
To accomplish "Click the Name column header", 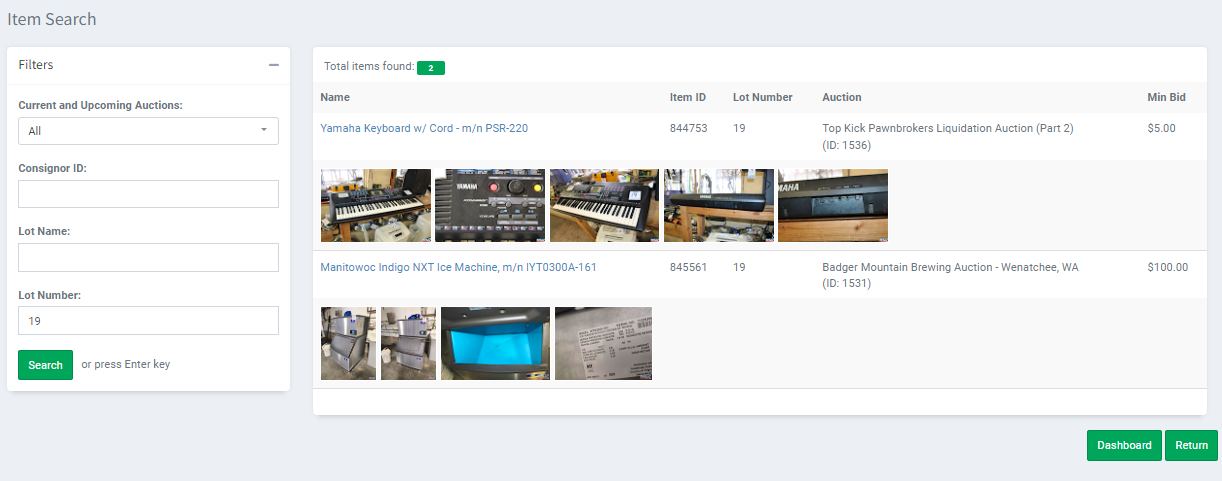I will 335,97.
